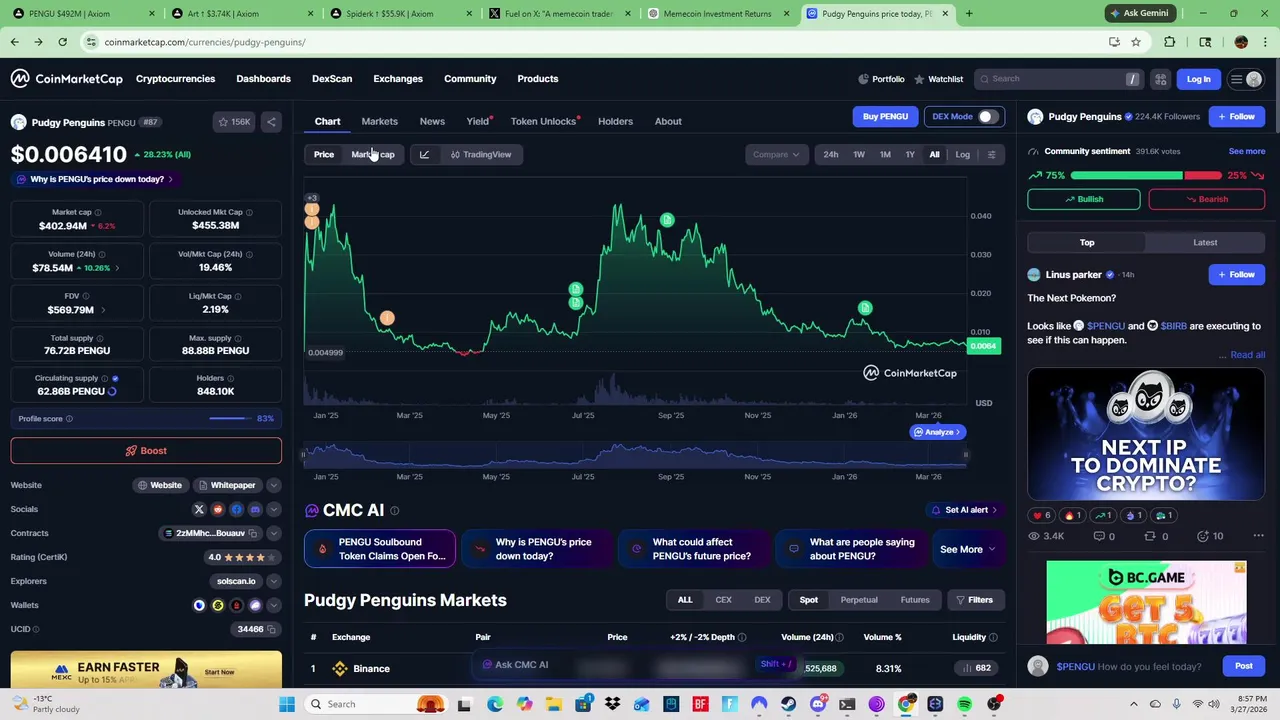This screenshot has height=720, width=1280.
Task: Copy the 2zMMhc...Bouauv contract address
Action: (251, 533)
